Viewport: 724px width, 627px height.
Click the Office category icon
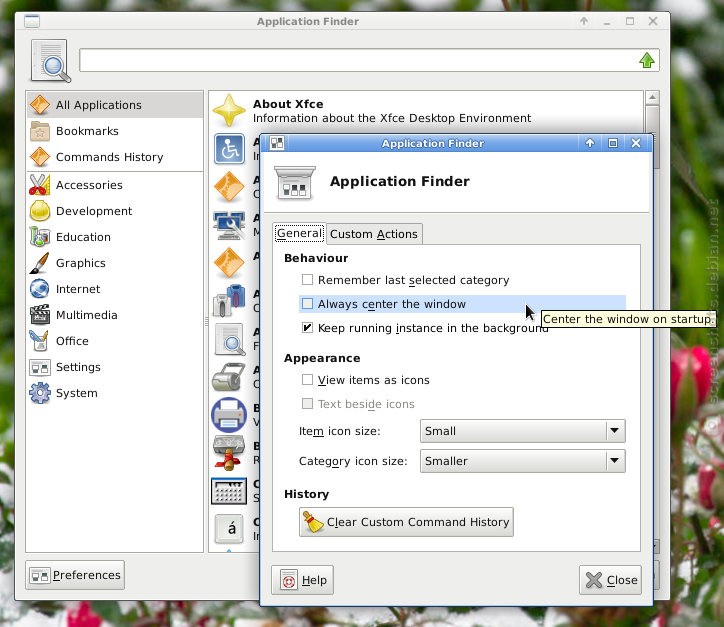point(40,341)
